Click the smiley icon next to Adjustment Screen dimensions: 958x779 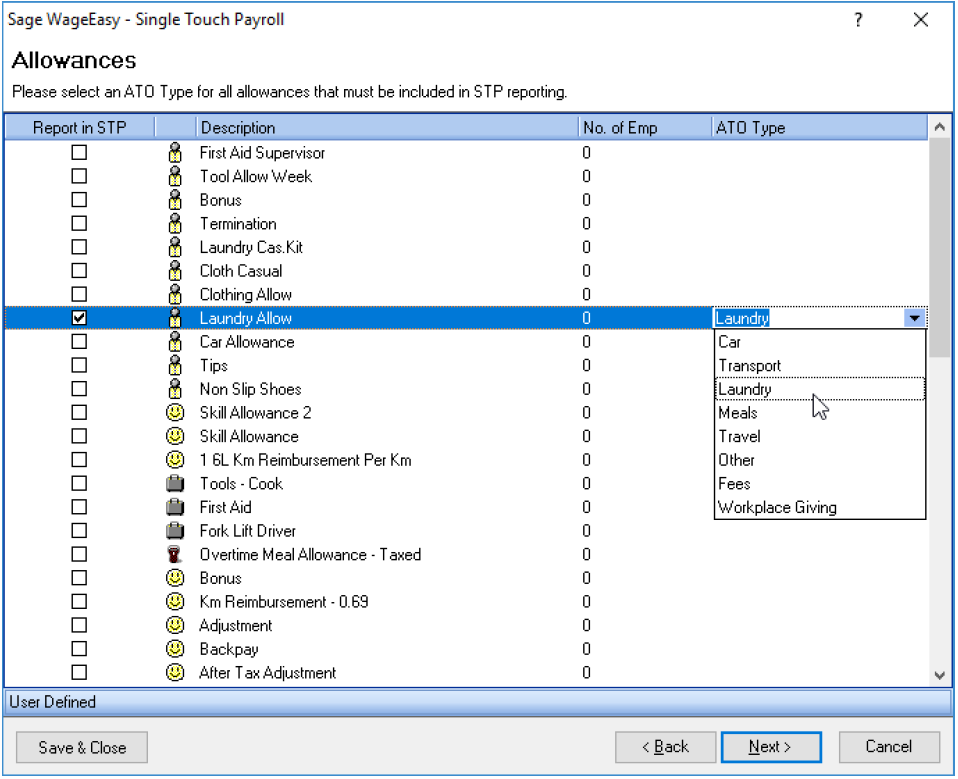pos(175,625)
